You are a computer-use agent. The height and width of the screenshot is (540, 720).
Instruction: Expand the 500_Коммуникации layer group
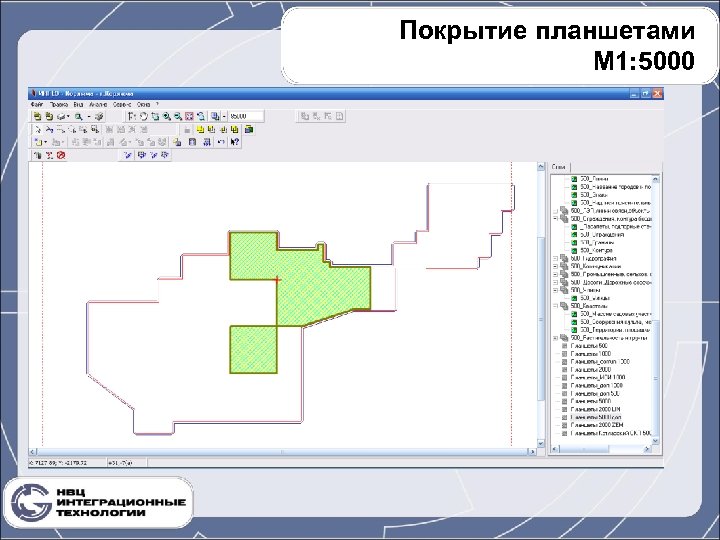[555, 266]
